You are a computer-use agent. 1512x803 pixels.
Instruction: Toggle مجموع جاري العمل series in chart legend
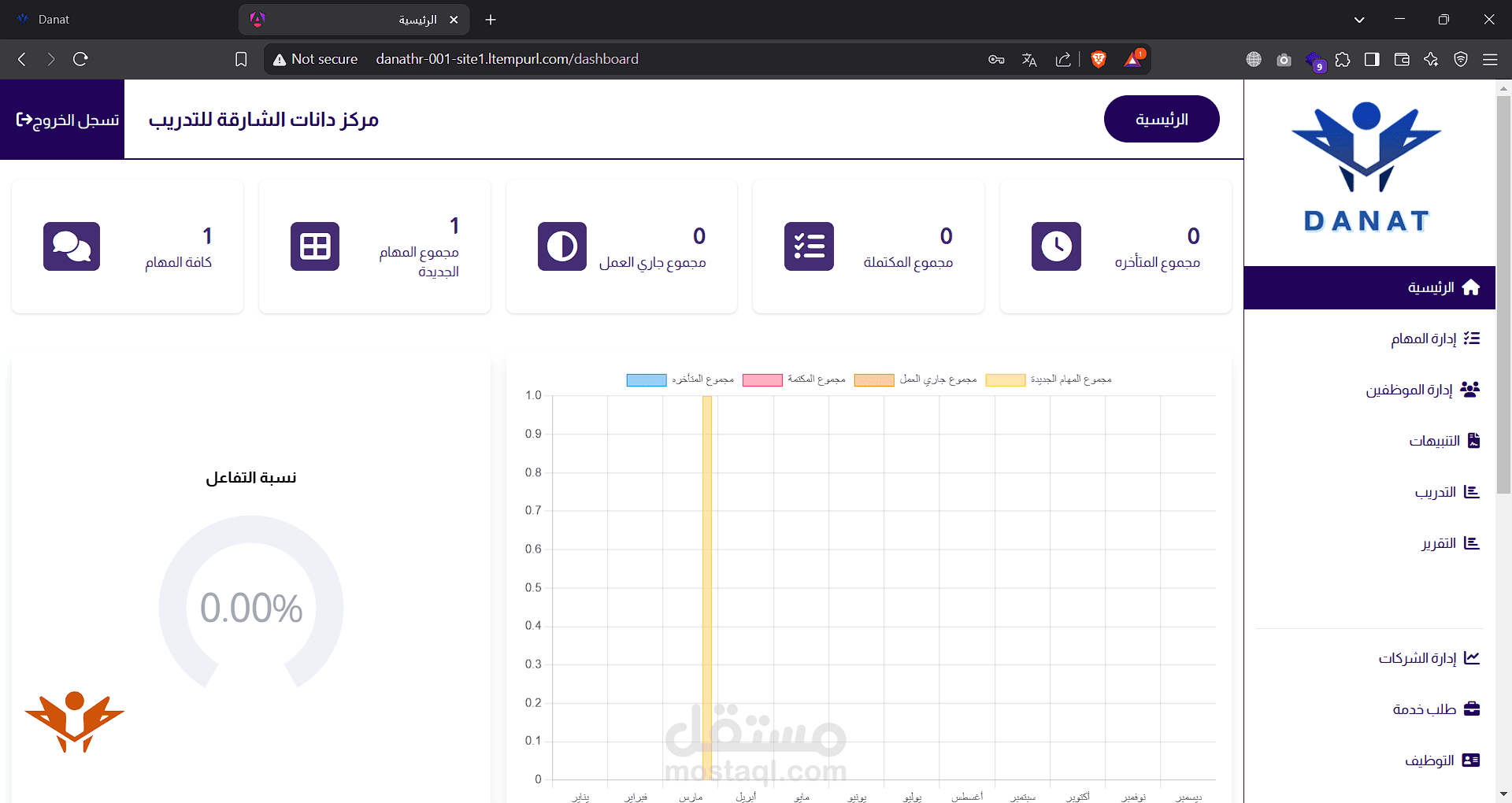click(x=874, y=379)
